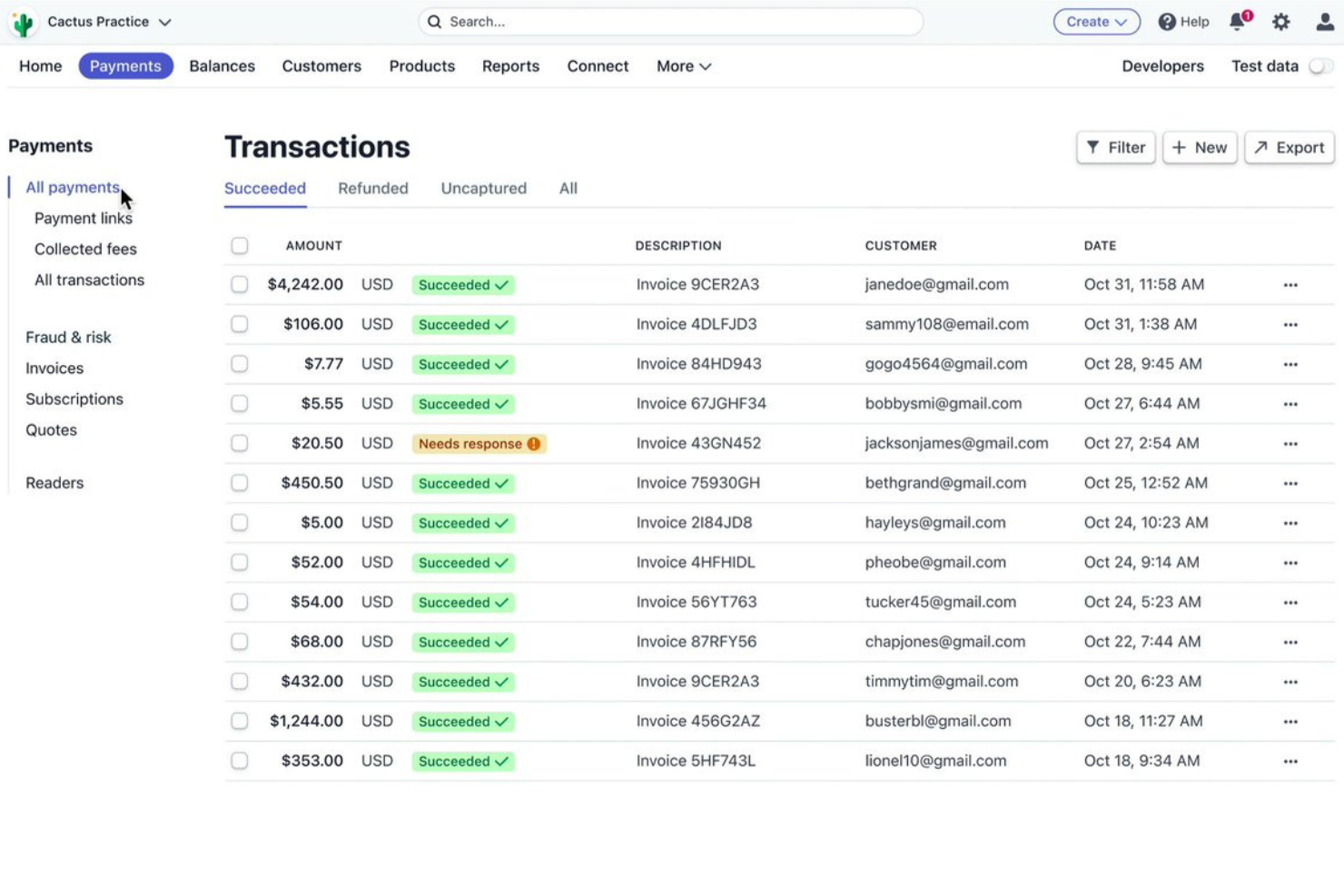Viewport: 1344px width, 896px height.
Task: Click the Help question mark icon
Action: click(1167, 22)
